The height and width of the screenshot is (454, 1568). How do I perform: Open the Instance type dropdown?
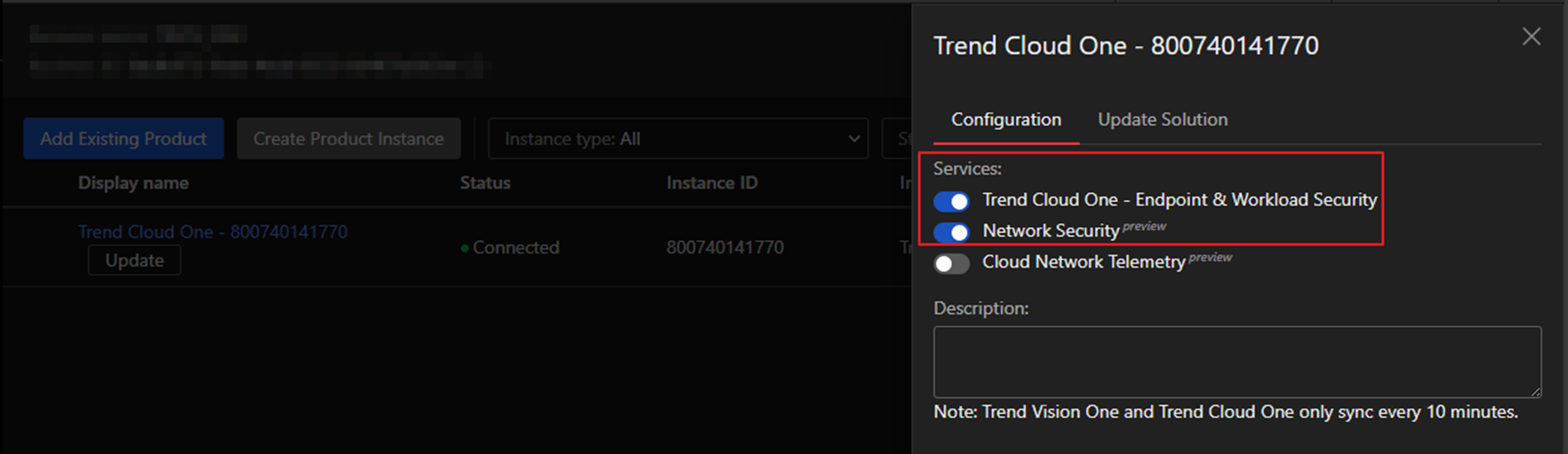pos(677,139)
